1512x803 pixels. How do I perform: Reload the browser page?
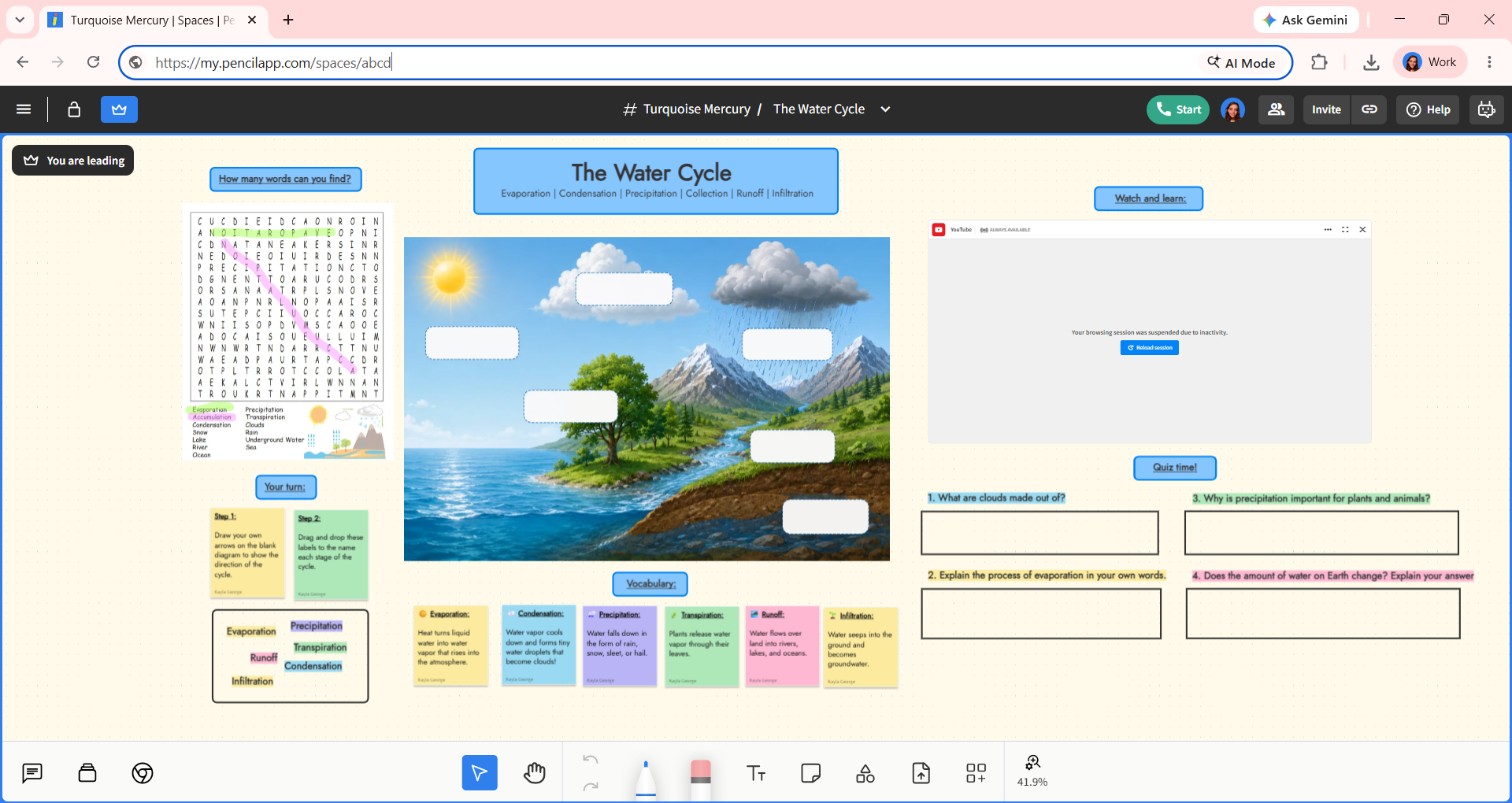coord(93,62)
